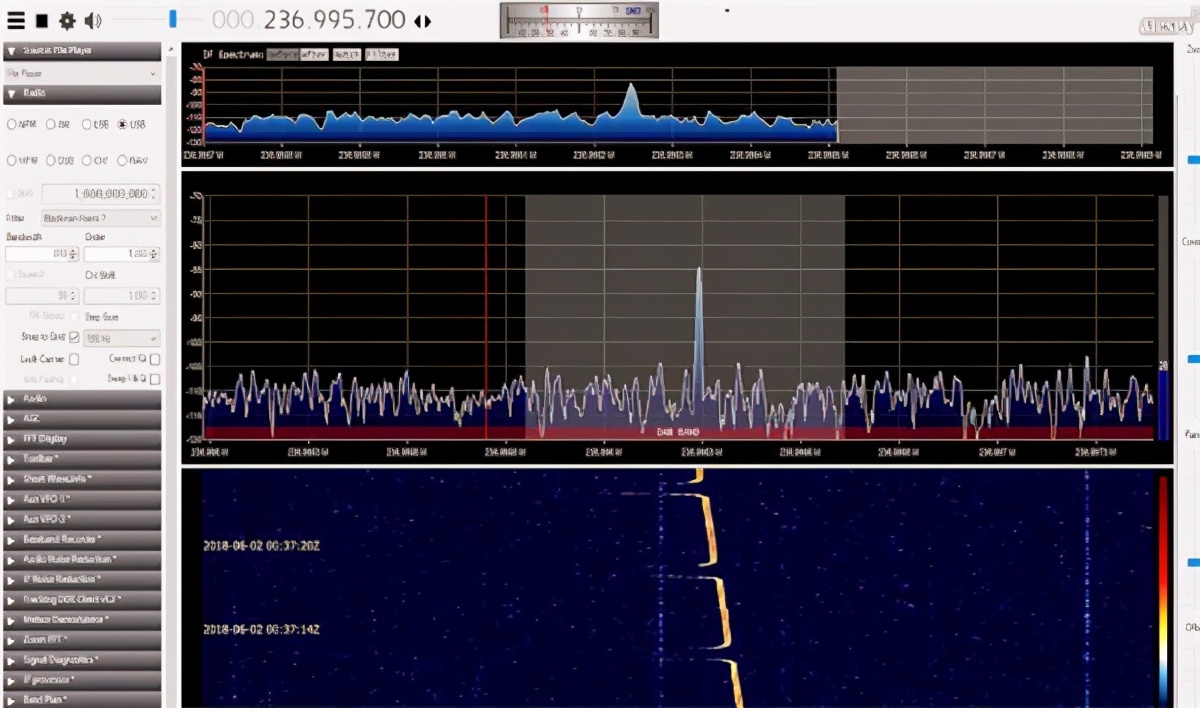Expand the Short Wave Info panel

pos(82,479)
